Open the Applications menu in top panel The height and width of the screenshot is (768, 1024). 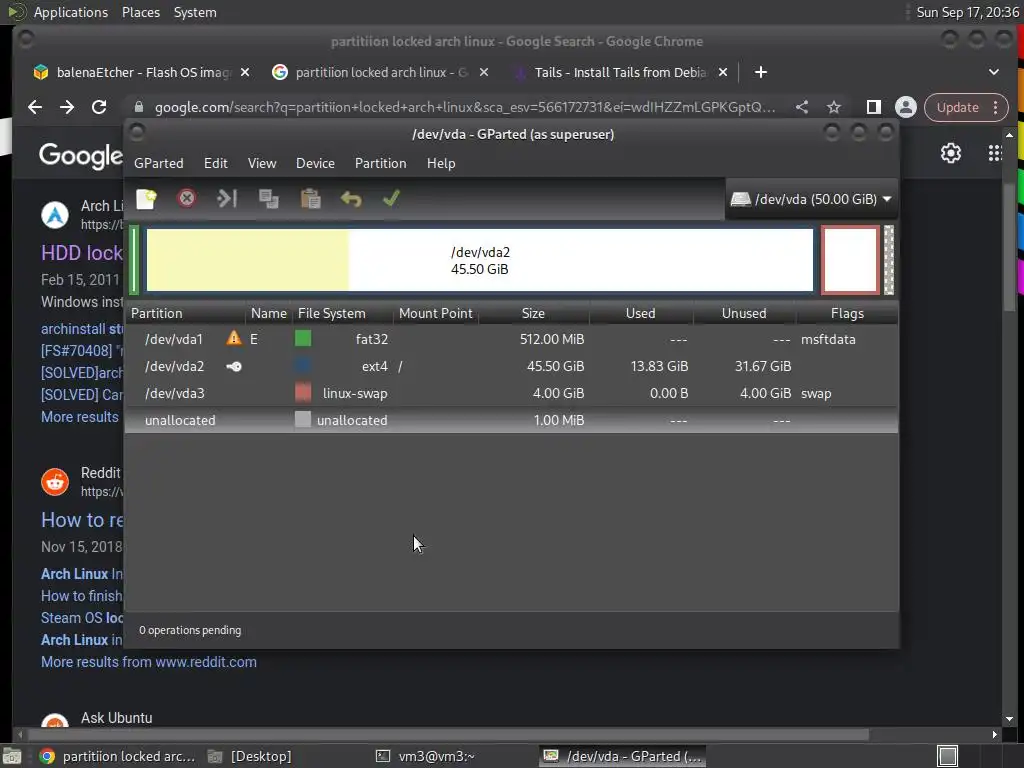[x=71, y=12]
